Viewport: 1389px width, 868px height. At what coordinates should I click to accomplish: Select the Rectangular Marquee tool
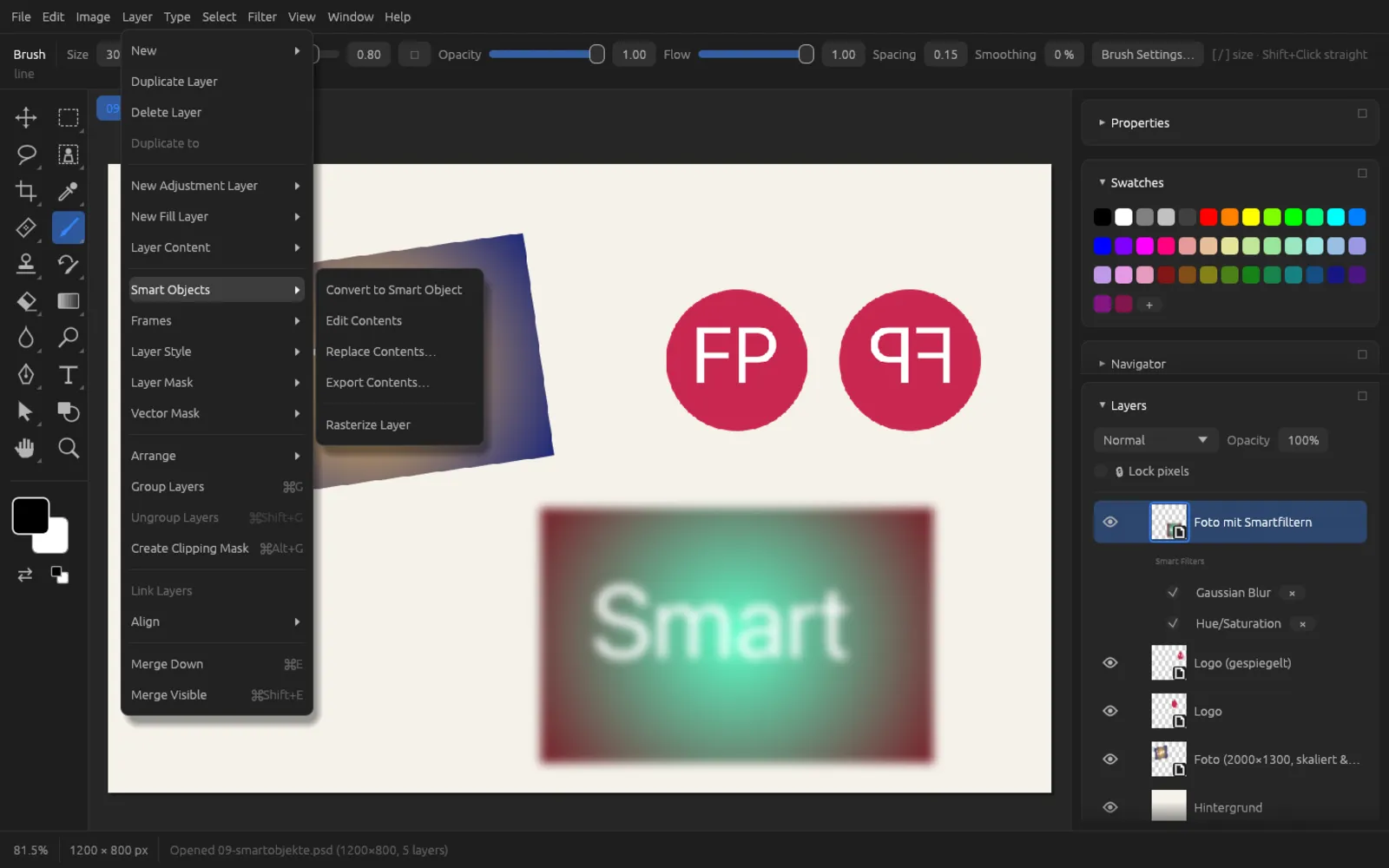[x=68, y=117]
